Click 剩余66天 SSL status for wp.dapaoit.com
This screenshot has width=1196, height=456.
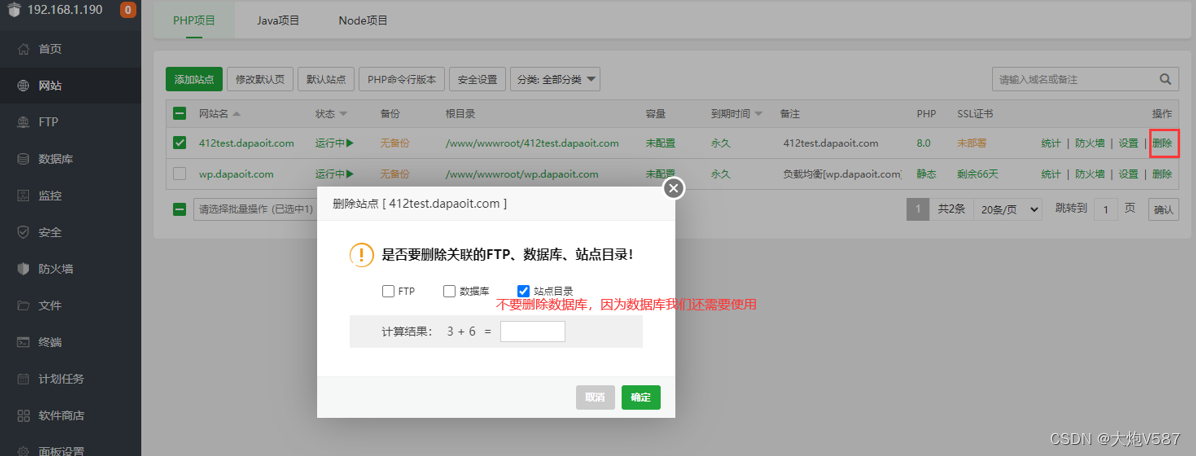(977, 174)
